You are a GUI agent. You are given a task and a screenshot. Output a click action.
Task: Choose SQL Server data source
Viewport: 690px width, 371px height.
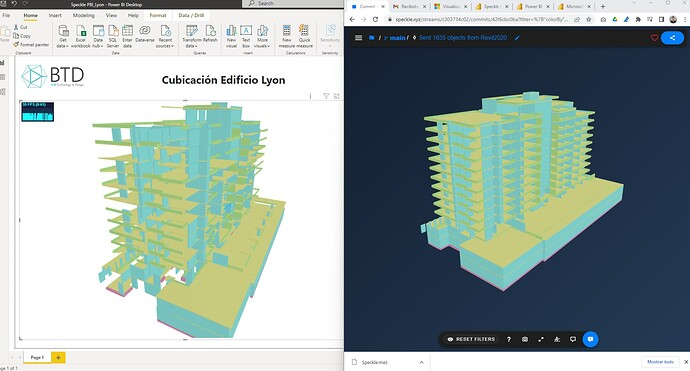coord(113,36)
